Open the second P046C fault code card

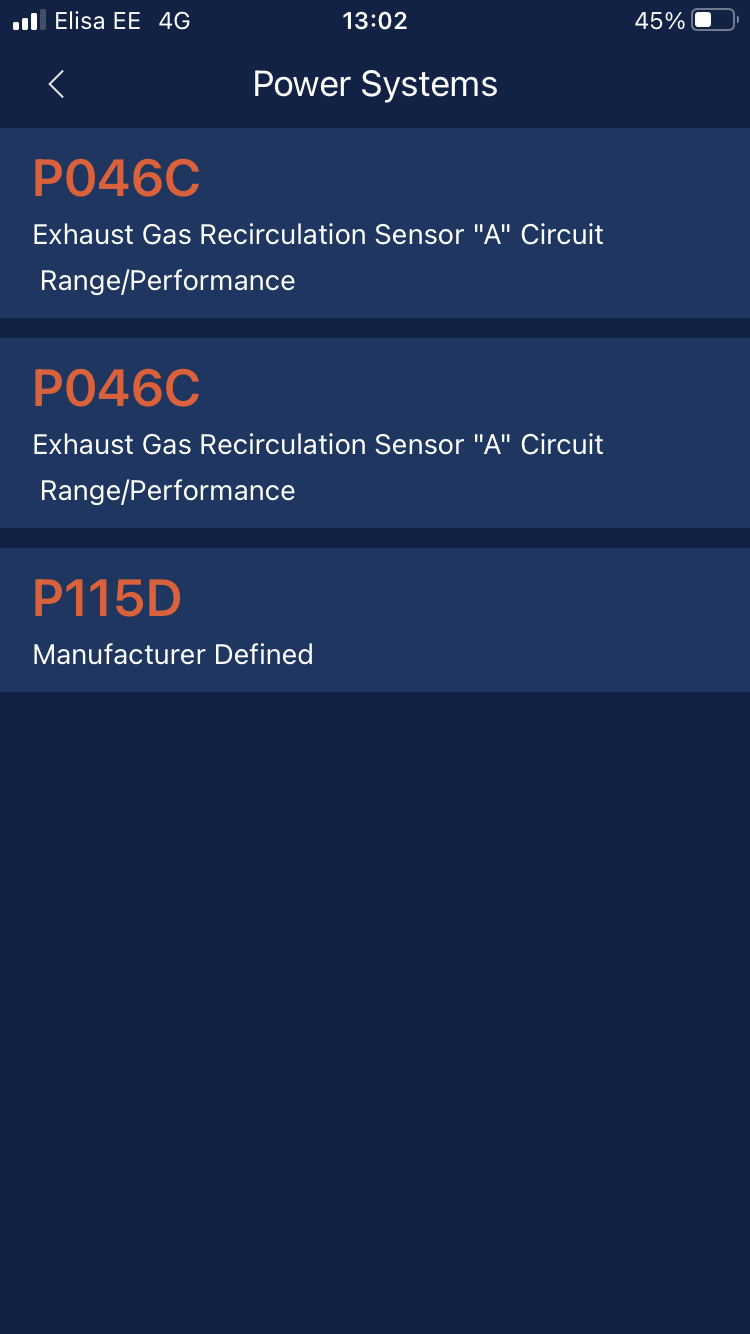[375, 433]
